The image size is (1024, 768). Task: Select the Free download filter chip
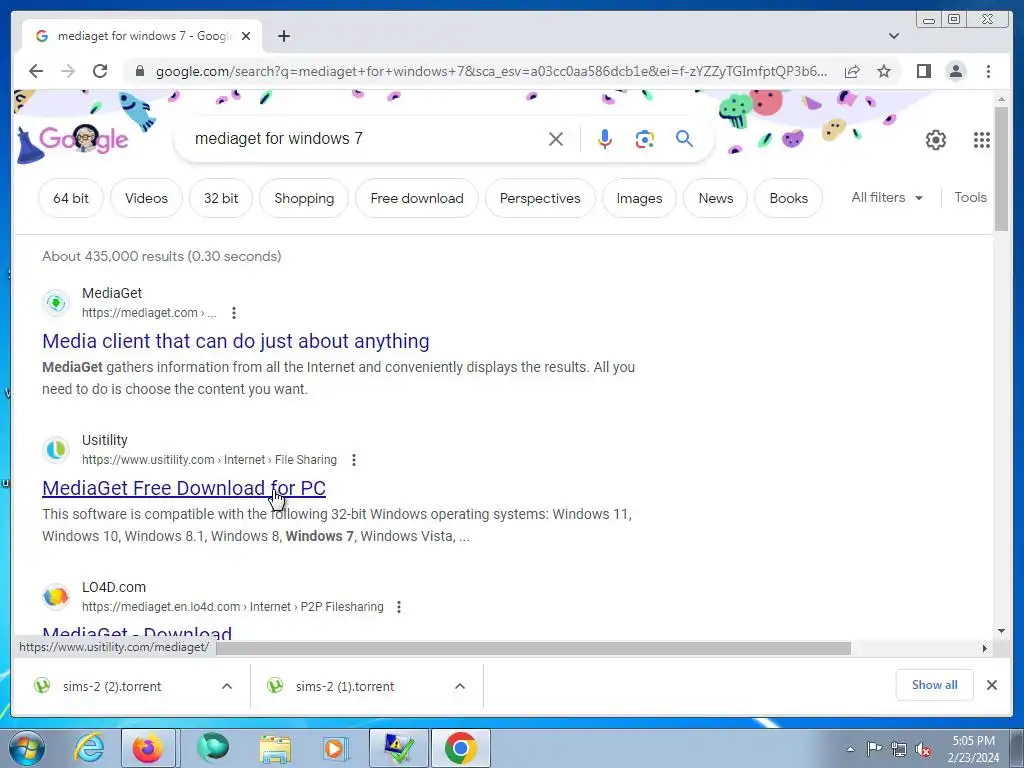[417, 198]
